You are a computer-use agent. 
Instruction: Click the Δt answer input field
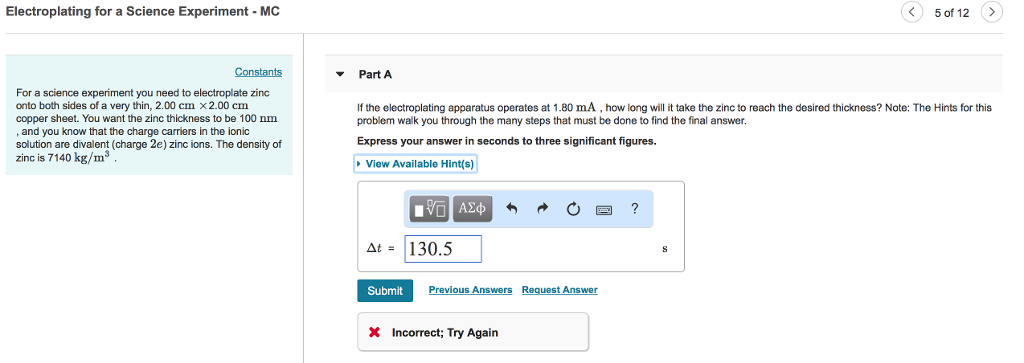click(x=443, y=249)
